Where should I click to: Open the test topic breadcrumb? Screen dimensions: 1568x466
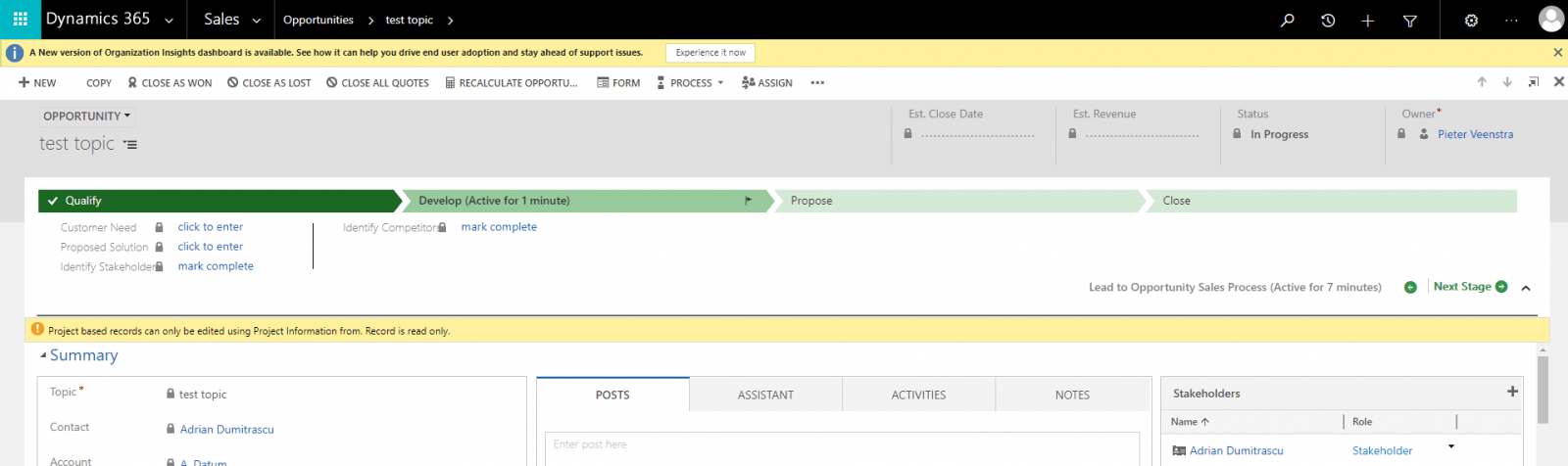coord(409,20)
